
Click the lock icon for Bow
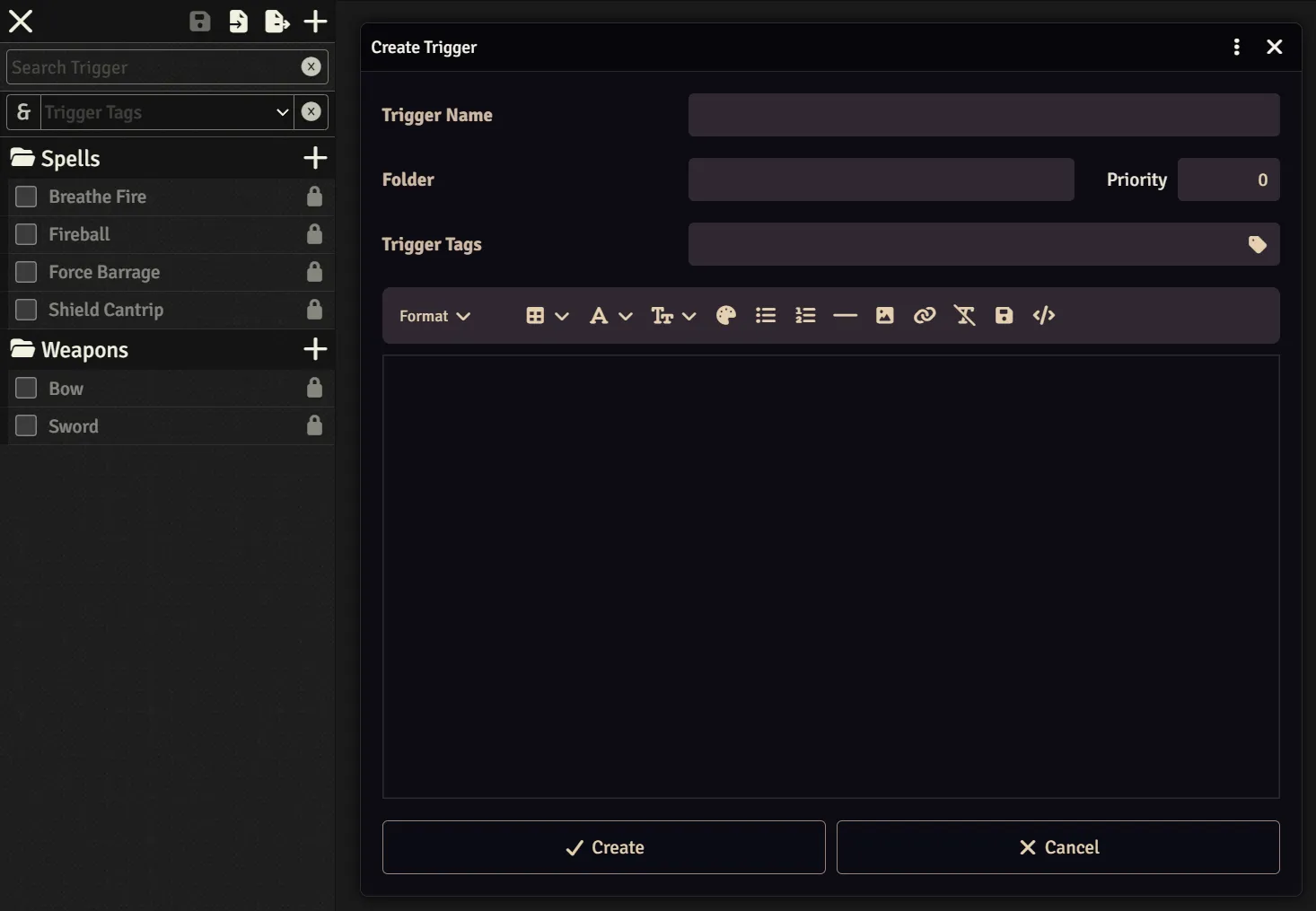(314, 387)
